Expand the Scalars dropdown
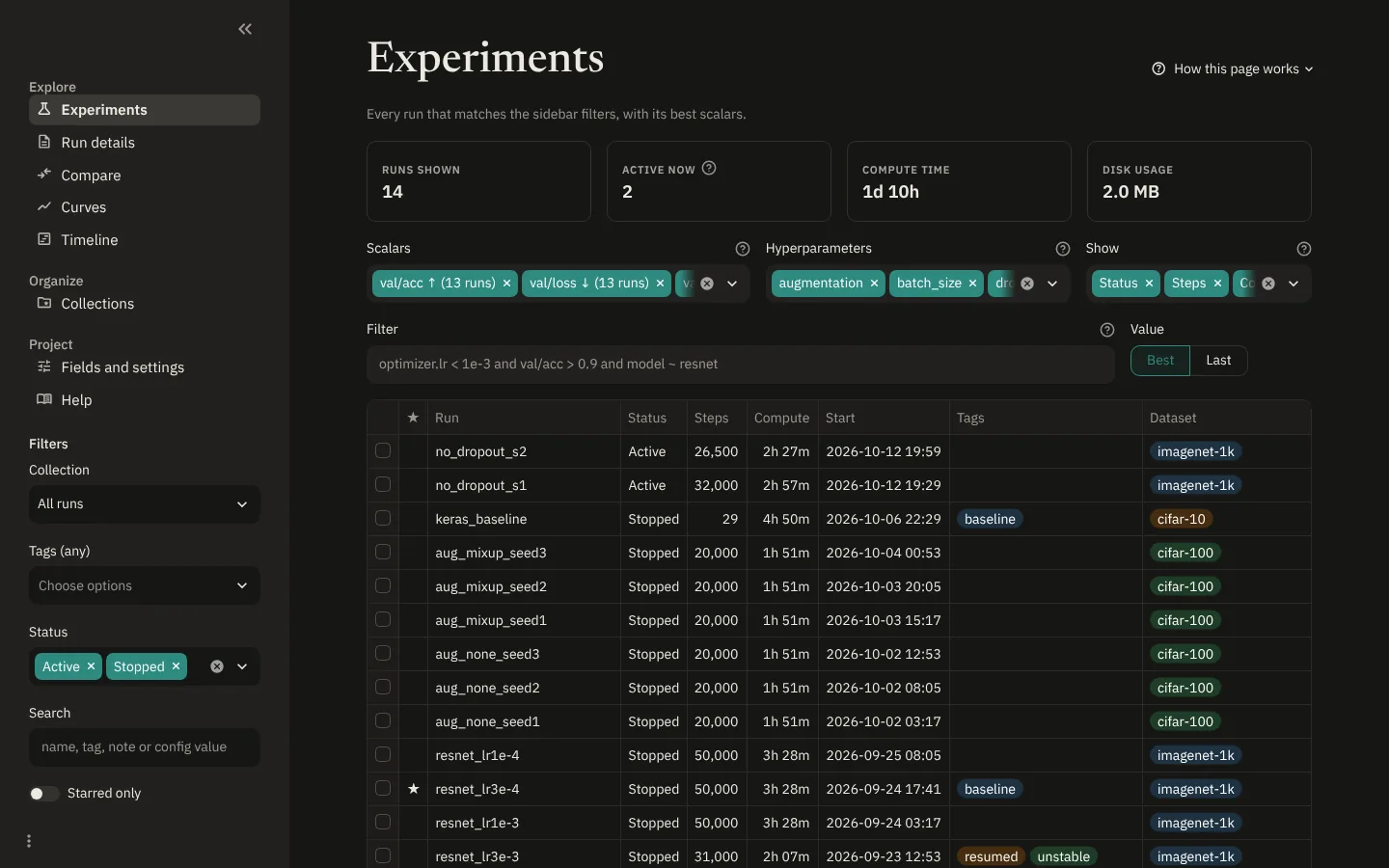Screen dimensions: 1389x868 click(732, 284)
